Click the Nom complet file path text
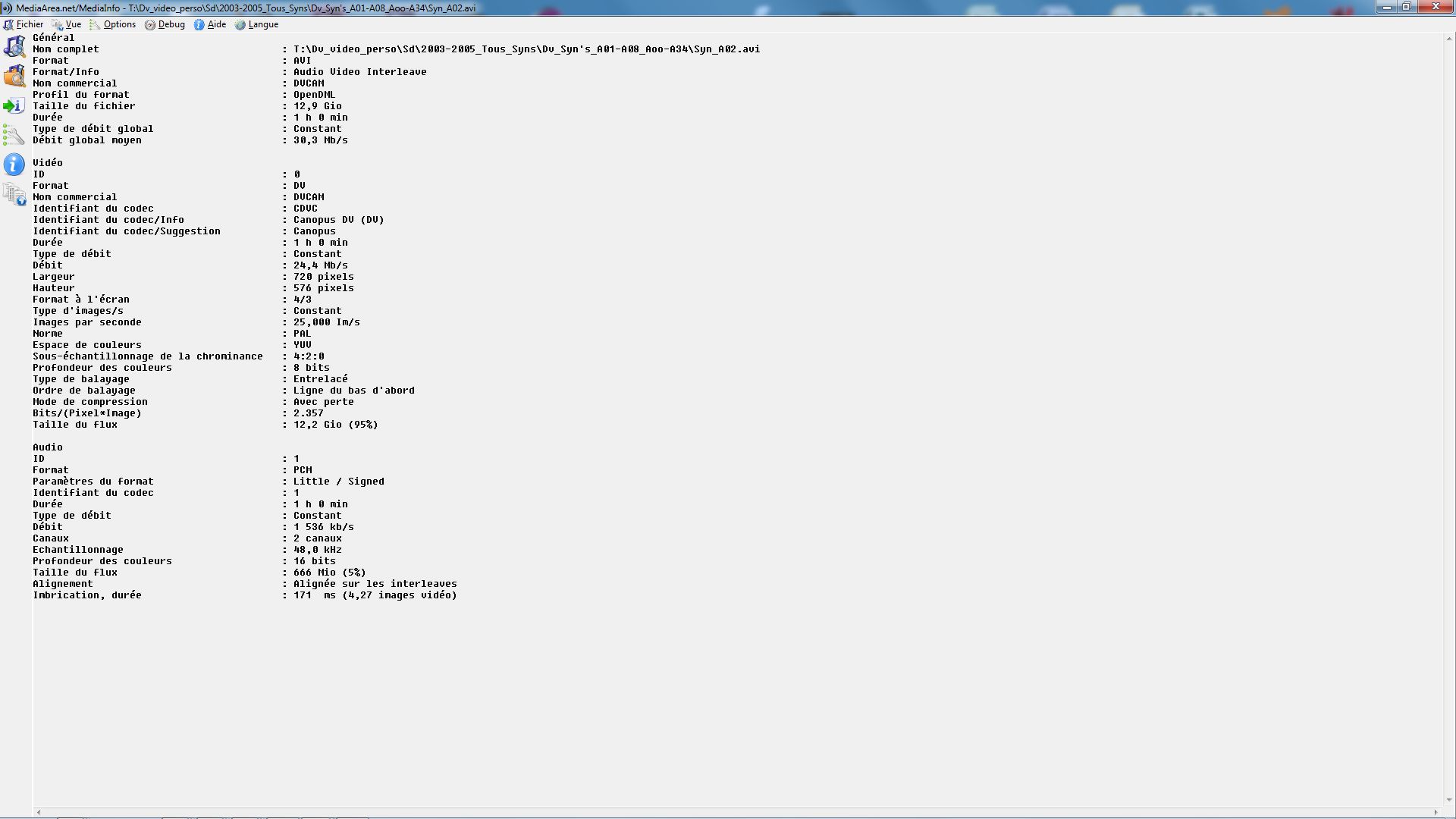This screenshot has width=1456, height=819. point(526,49)
